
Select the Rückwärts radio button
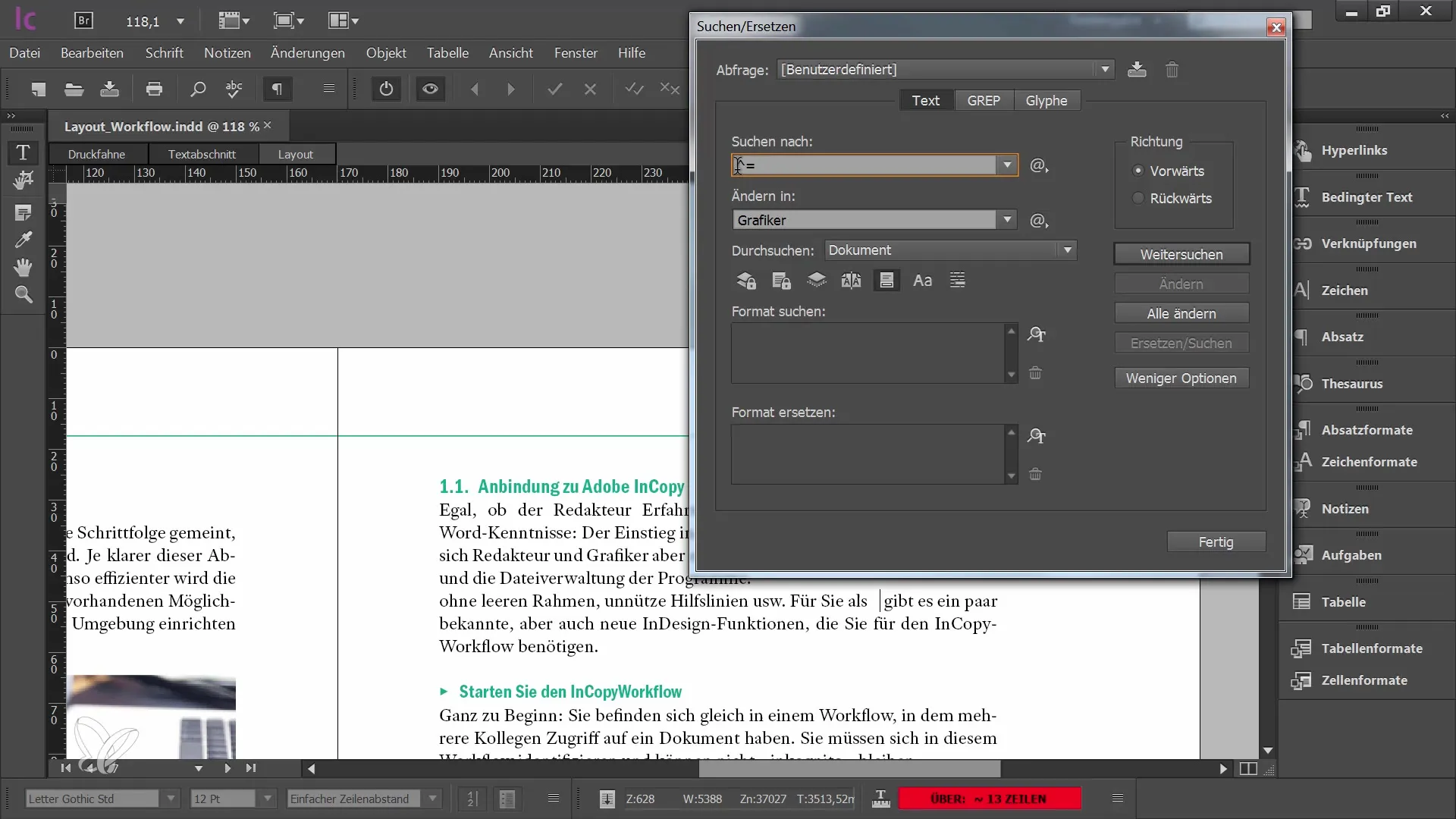1138,197
